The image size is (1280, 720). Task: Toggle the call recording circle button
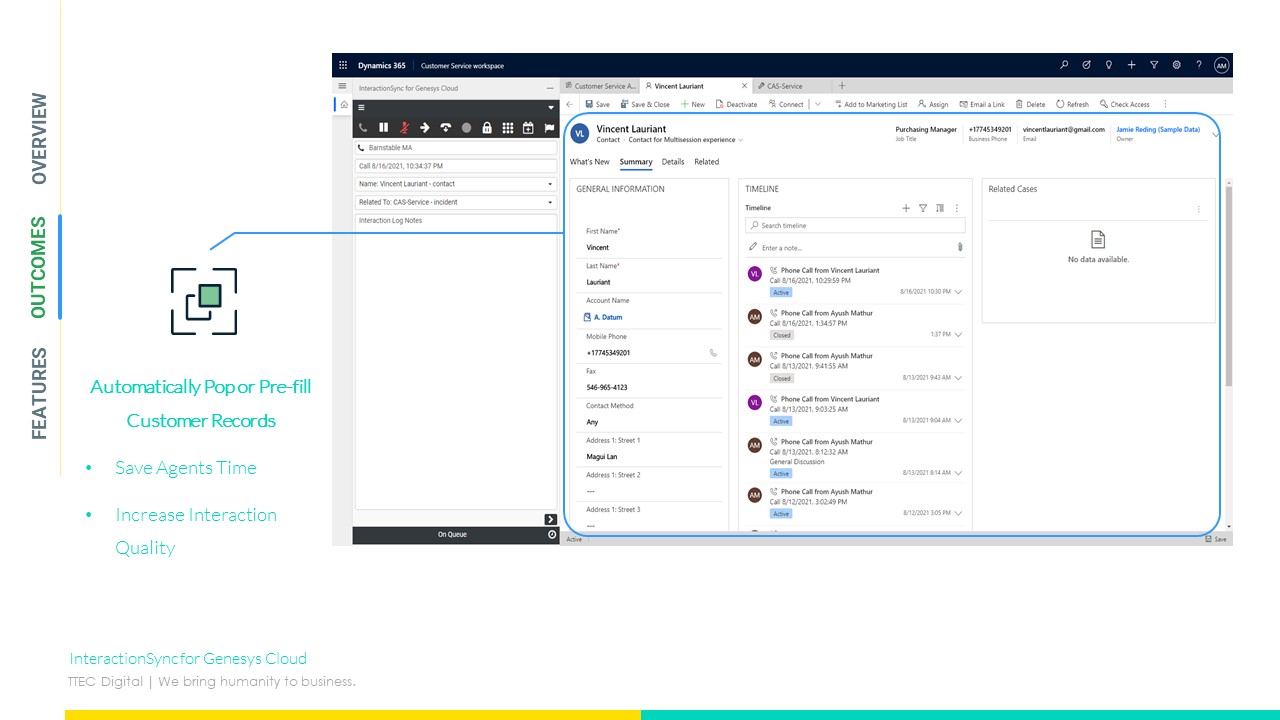pos(466,128)
